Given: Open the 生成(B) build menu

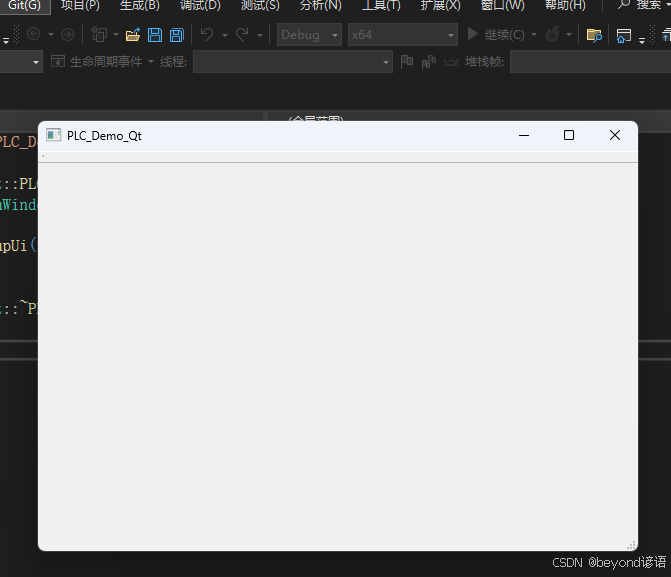Looking at the screenshot, I should point(140,5).
